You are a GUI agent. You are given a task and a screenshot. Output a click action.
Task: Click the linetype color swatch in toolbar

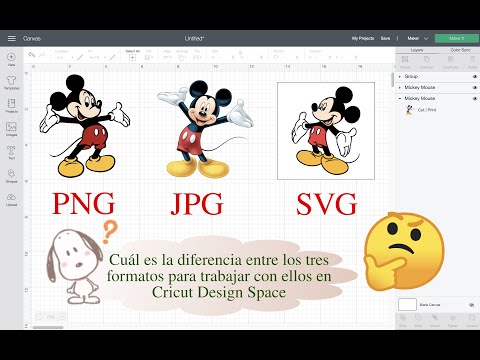80,58
